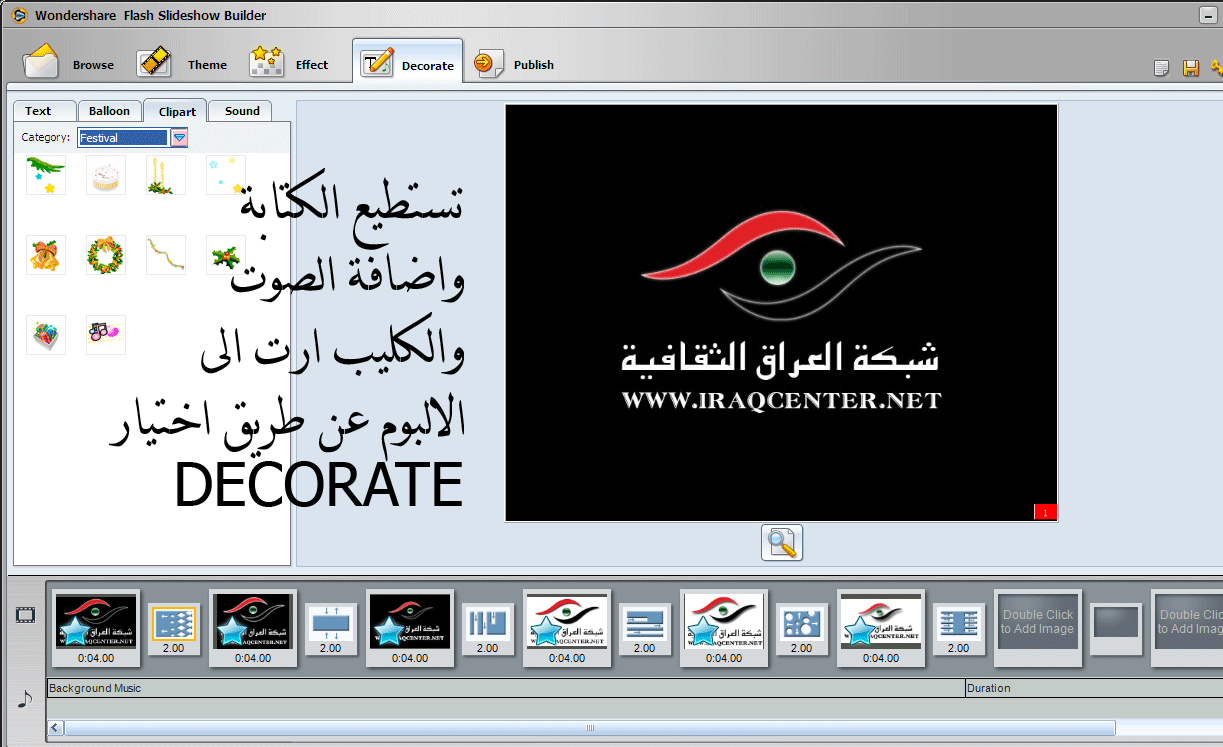Click the empty transition slot after placeholder
Image resolution: width=1223 pixels, height=747 pixels.
[1116, 629]
